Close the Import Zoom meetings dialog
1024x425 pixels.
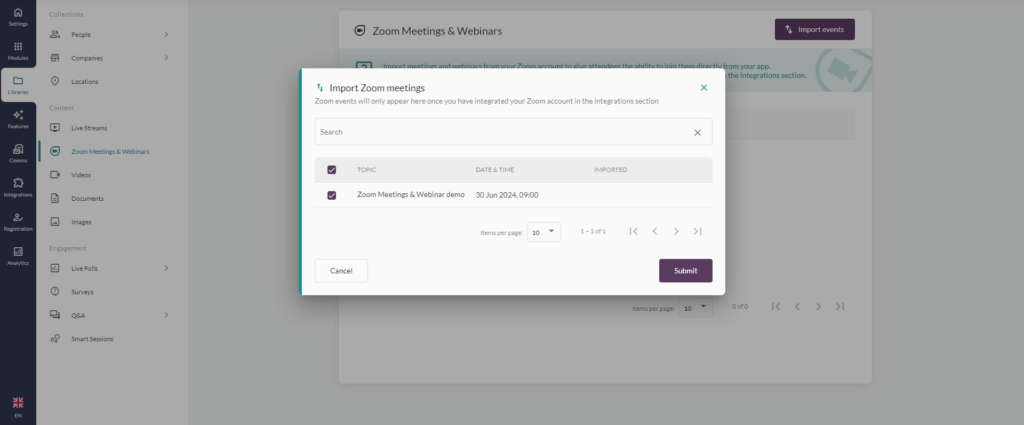click(704, 88)
